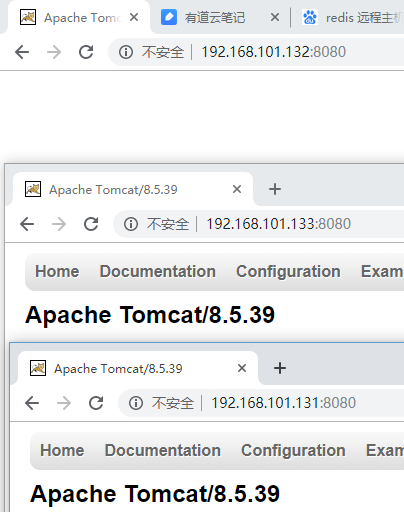Click site info icon beside 192.168.101.132 address

click(x=126, y=52)
